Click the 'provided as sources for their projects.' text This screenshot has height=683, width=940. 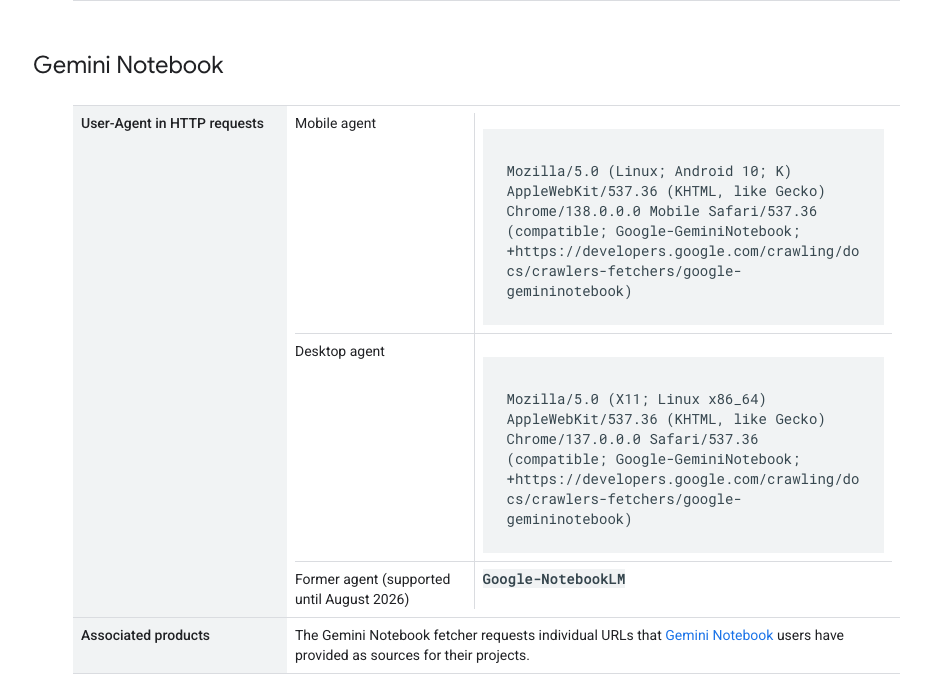(x=412, y=655)
